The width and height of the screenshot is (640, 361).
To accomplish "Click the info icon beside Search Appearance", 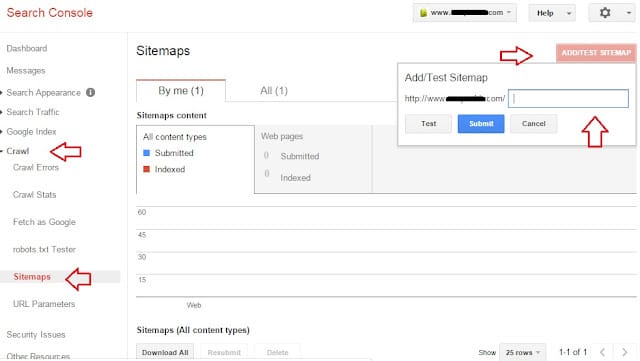I will [90, 93].
